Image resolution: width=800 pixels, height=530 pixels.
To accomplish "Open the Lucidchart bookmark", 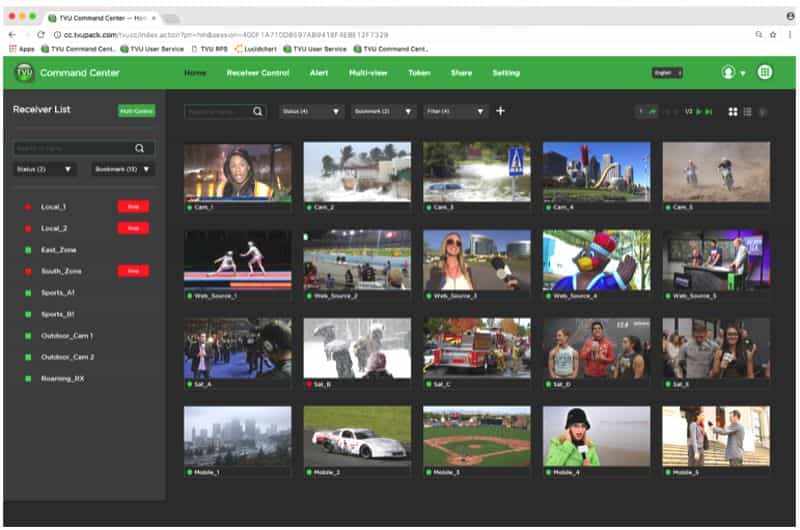I will coord(256,49).
